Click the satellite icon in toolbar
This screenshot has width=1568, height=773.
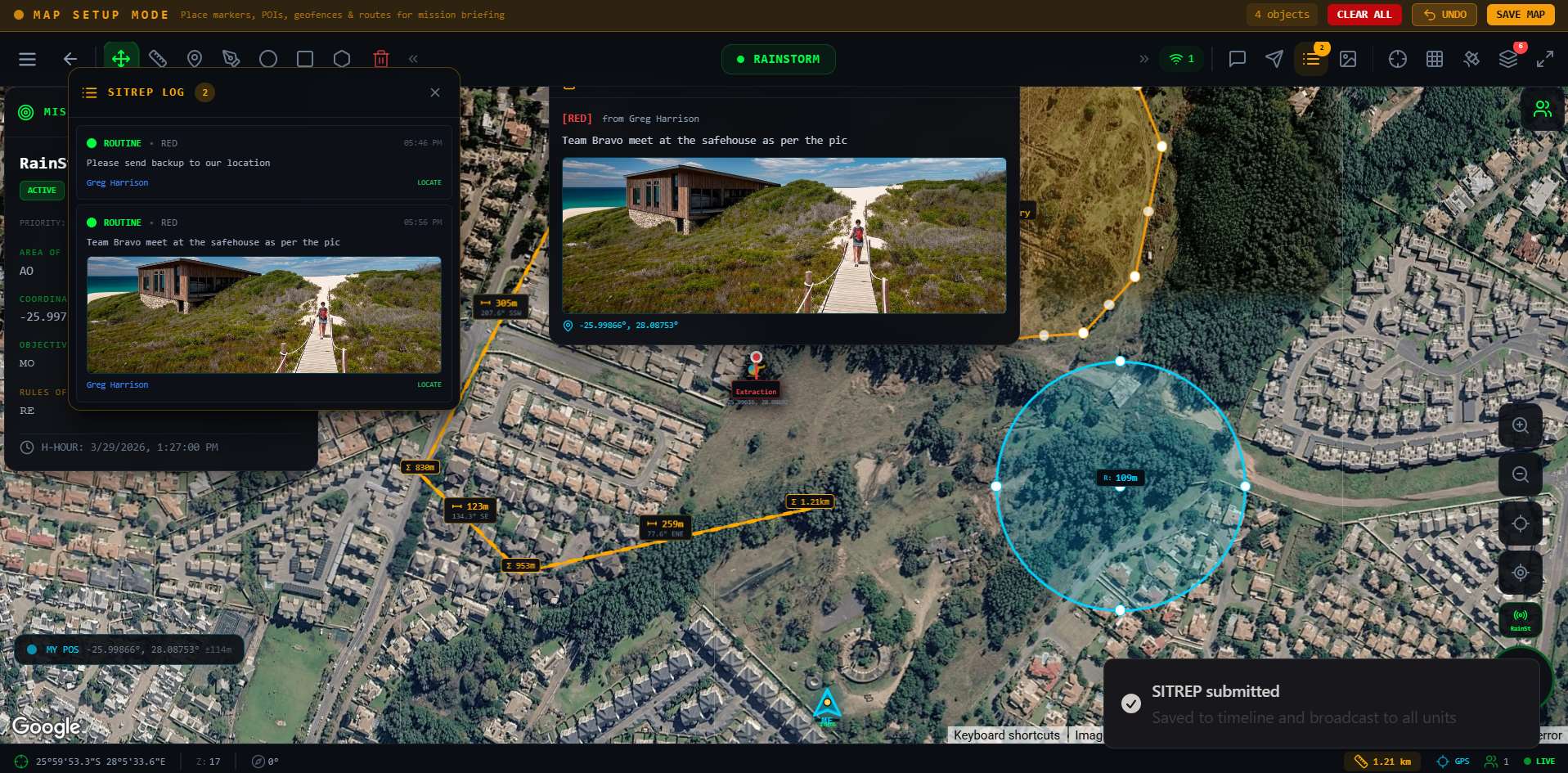1471,59
